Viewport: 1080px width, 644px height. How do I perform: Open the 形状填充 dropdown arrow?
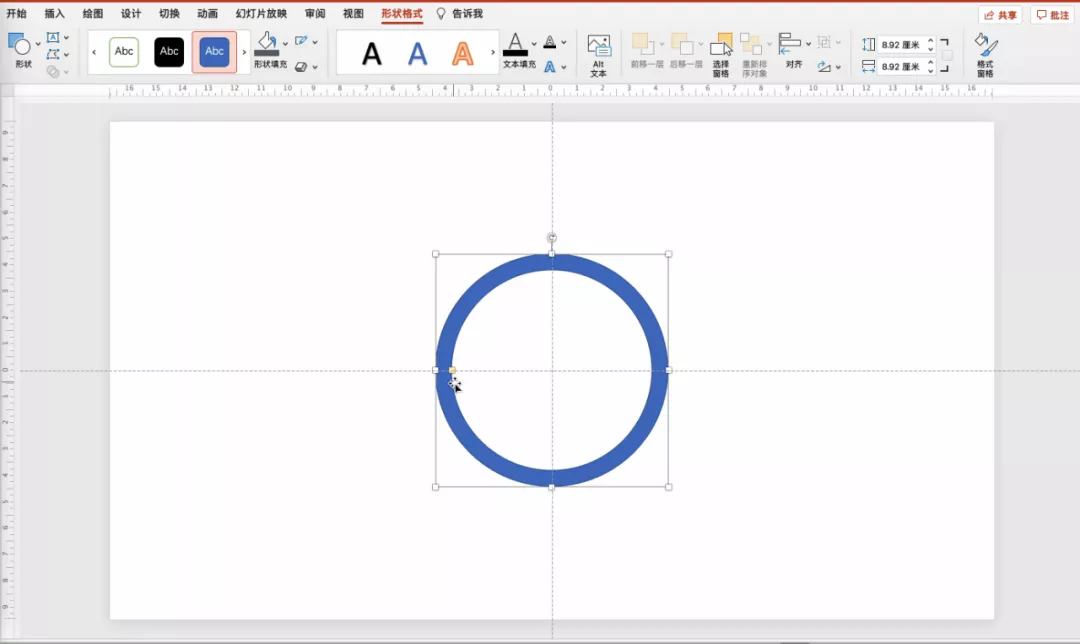click(x=285, y=43)
